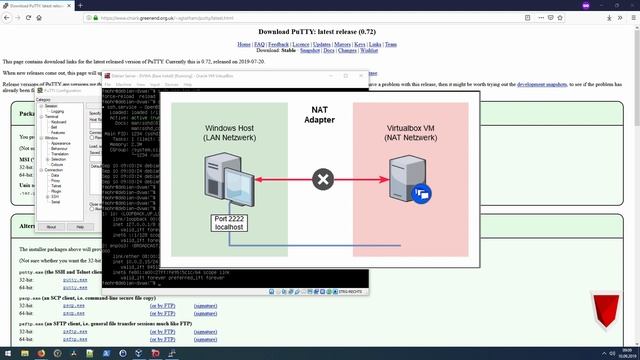Download 32-bit putty.exe

75,280
